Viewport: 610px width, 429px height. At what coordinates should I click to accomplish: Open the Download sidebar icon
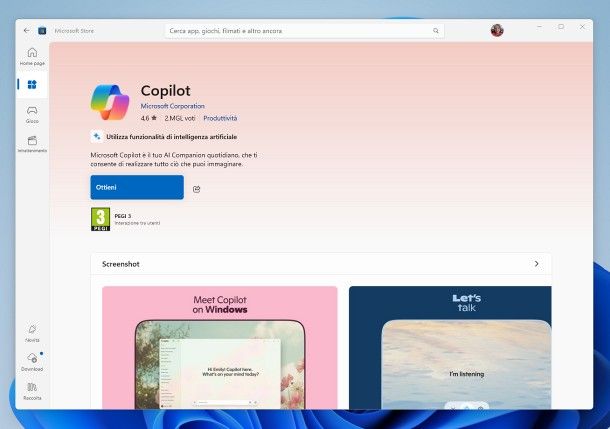click(32, 362)
